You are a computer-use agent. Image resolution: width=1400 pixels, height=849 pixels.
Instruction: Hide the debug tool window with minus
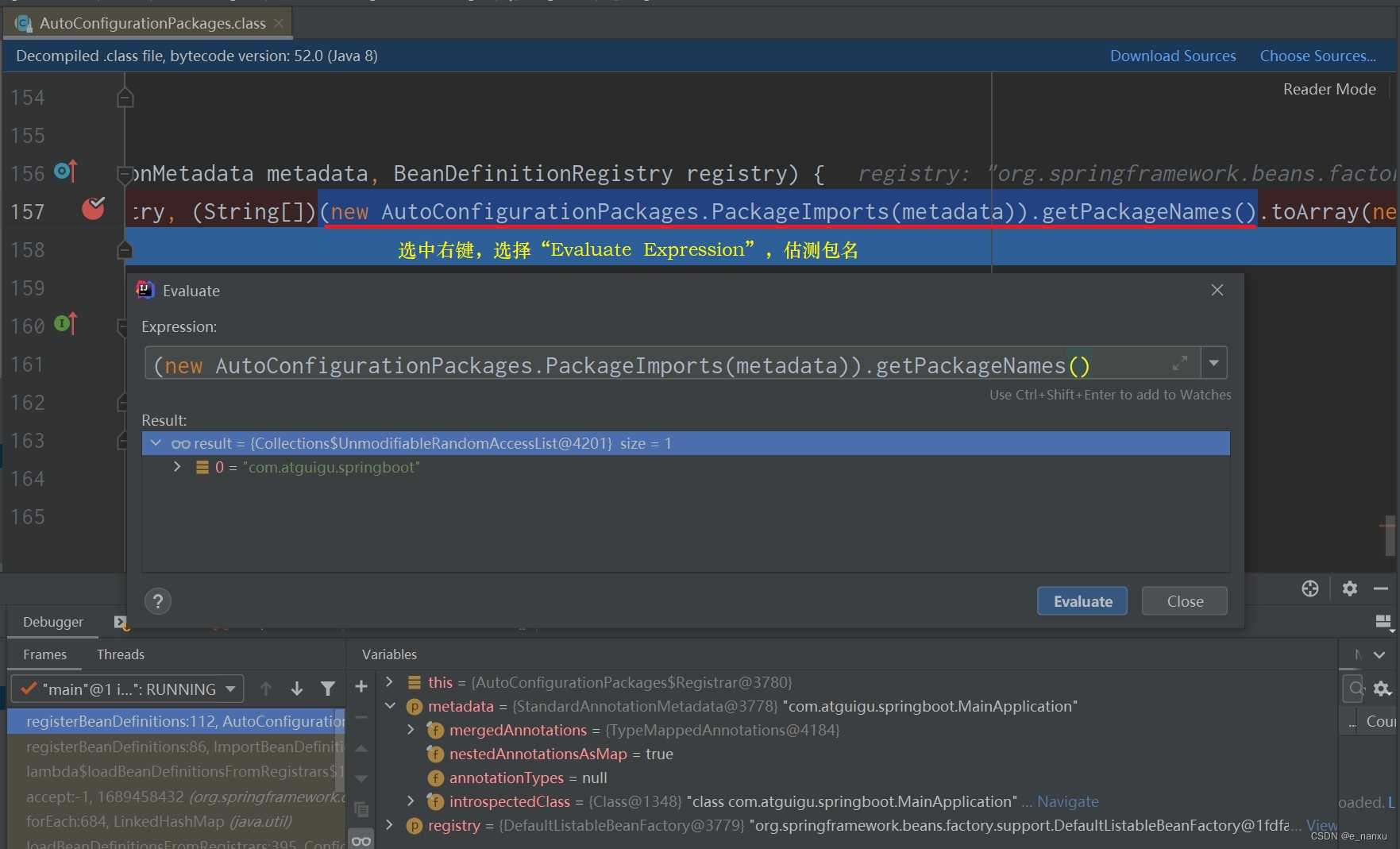(1381, 589)
